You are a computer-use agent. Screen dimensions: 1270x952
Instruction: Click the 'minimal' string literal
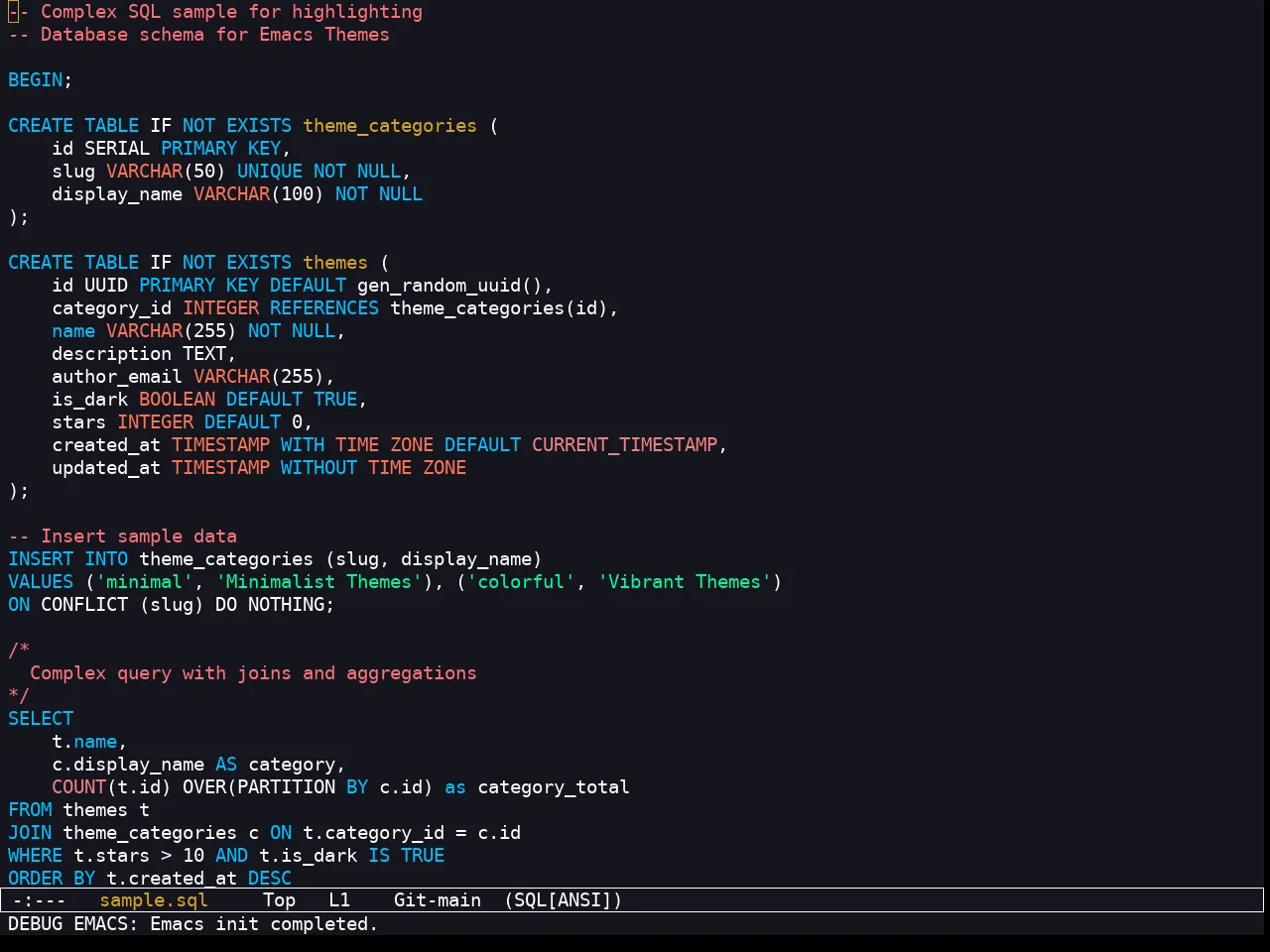click(x=144, y=582)
